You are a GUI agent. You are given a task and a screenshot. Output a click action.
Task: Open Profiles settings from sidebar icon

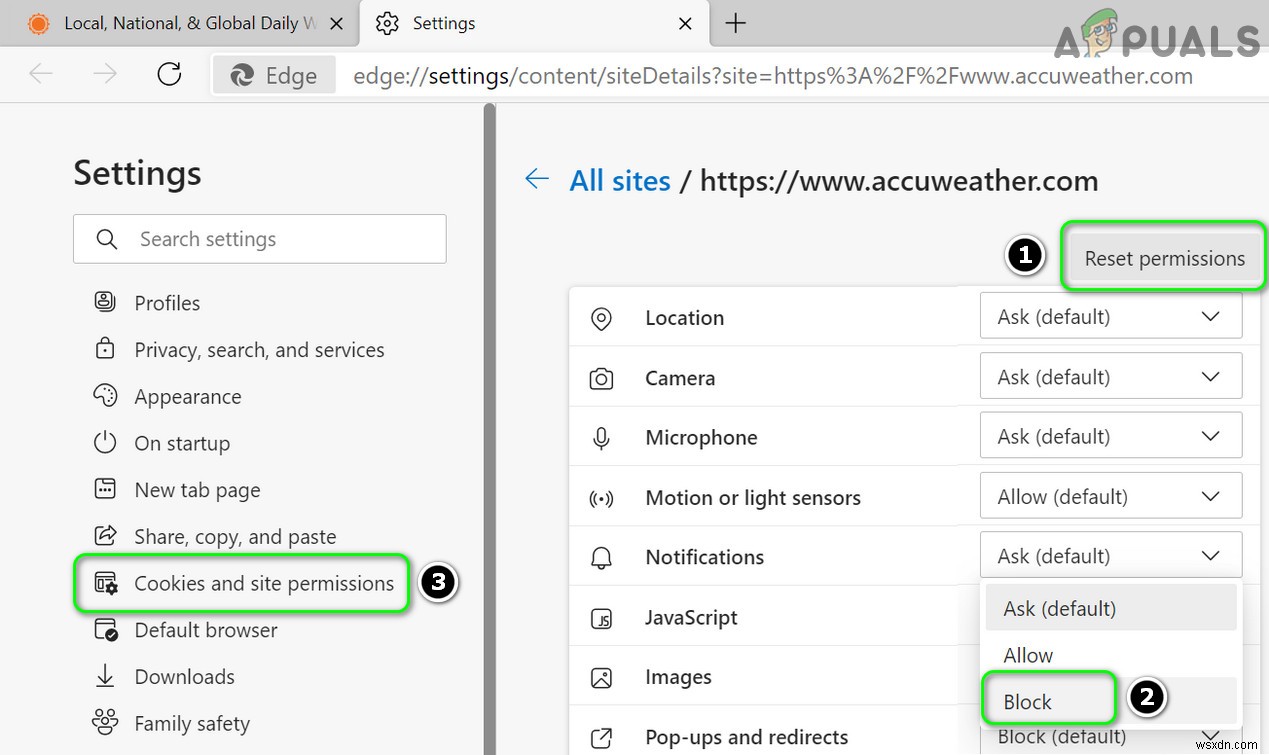coord(105,302)
